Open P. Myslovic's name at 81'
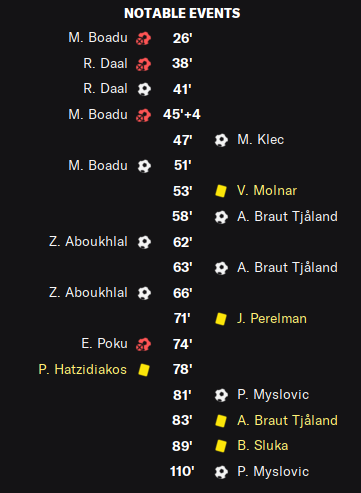This screenshot has height=493, width=361. click(273, 395)
